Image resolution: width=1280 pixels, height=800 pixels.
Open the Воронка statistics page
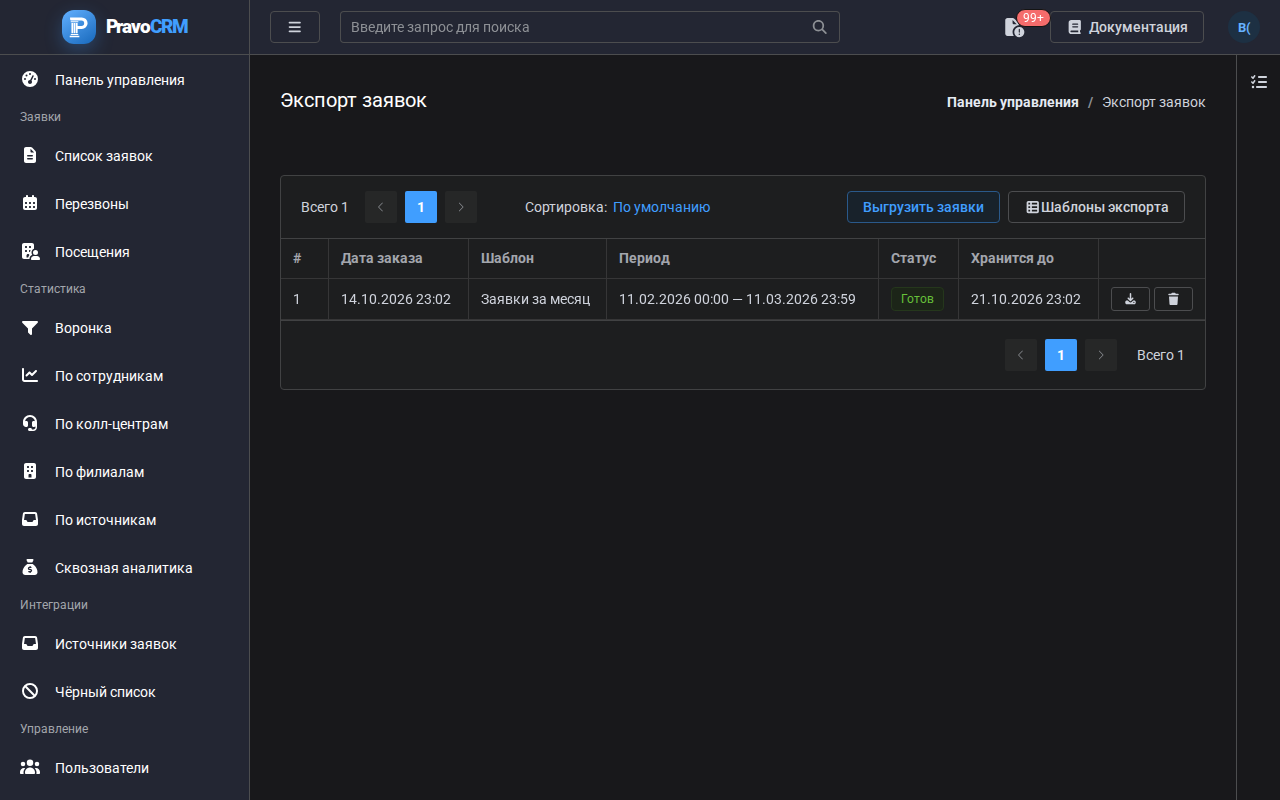pyautogui.click(x=125, y=328)
